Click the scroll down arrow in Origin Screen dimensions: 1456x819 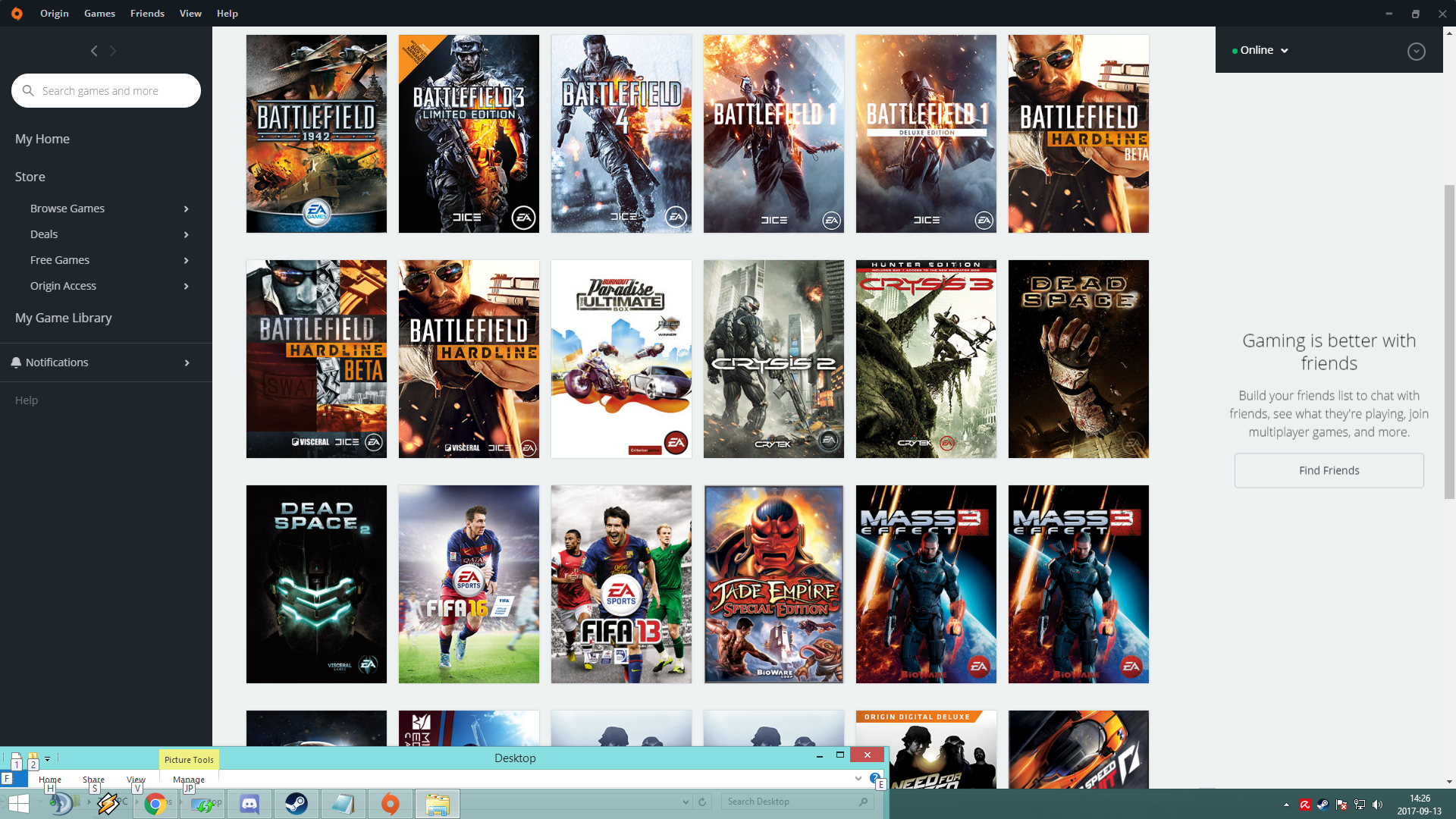pos(1449,782)
